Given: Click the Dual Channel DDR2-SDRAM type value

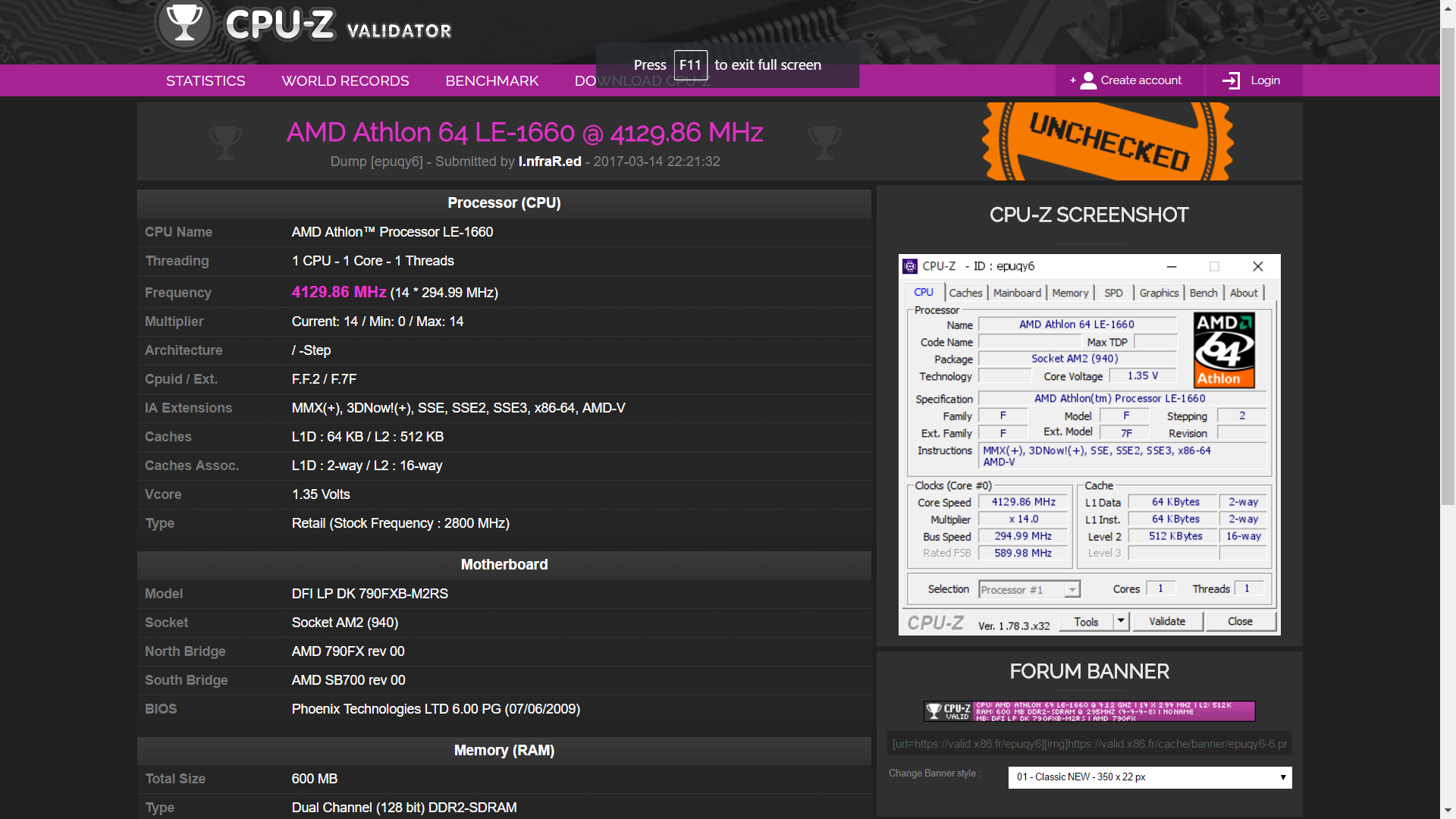Looking at the screenshot, I should [x=404, y=808].
